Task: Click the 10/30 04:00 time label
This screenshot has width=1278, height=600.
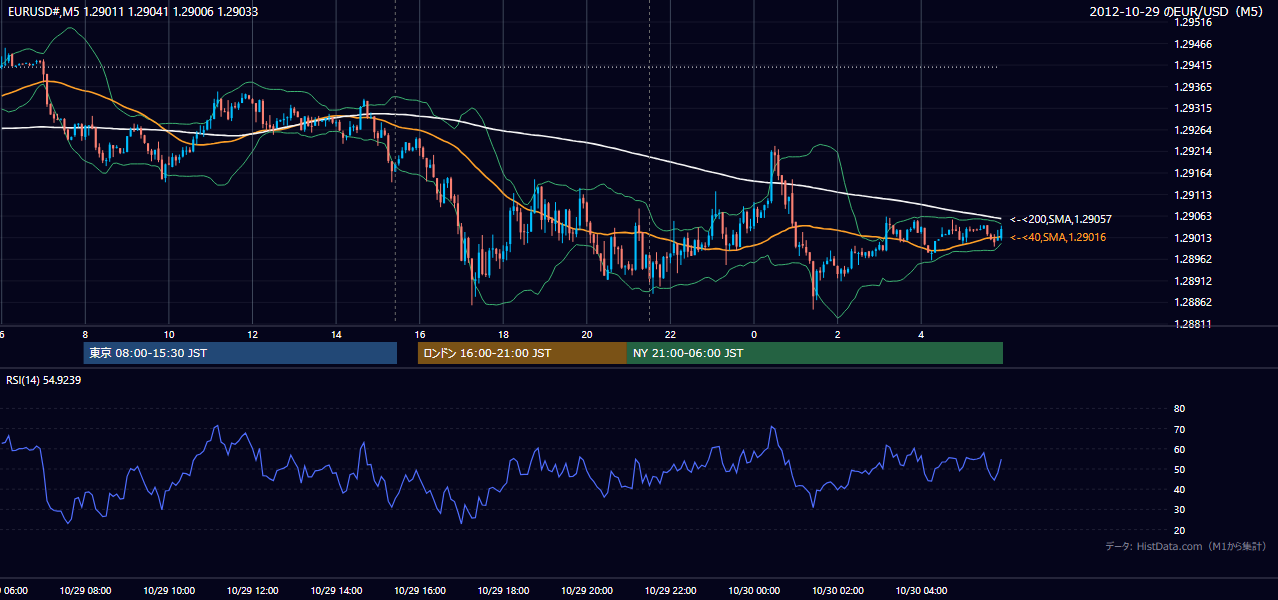Action: pyautogui.click(x=922, y=591)
